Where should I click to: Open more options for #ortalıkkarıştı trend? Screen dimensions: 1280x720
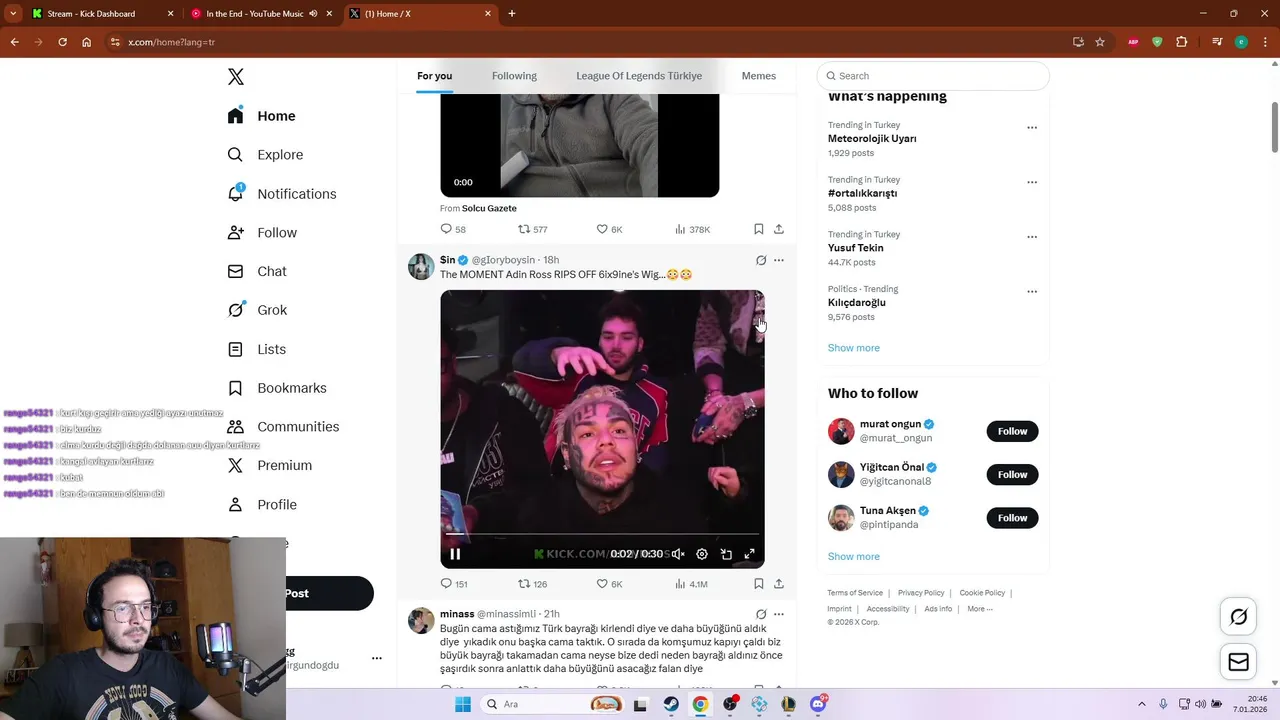[x=1032, y=183]
